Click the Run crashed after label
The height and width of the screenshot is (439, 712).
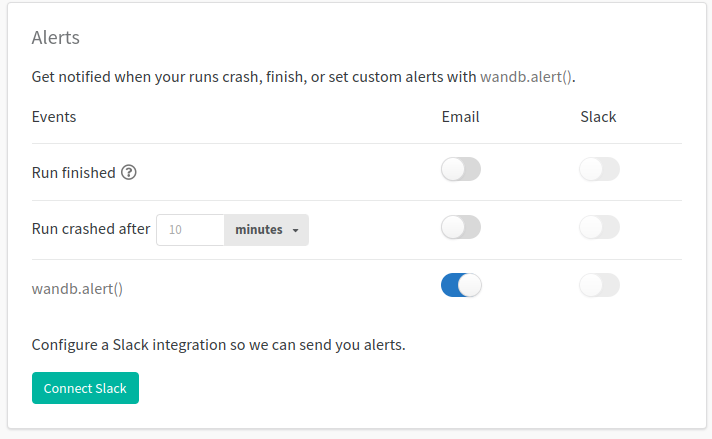point(91,230)
